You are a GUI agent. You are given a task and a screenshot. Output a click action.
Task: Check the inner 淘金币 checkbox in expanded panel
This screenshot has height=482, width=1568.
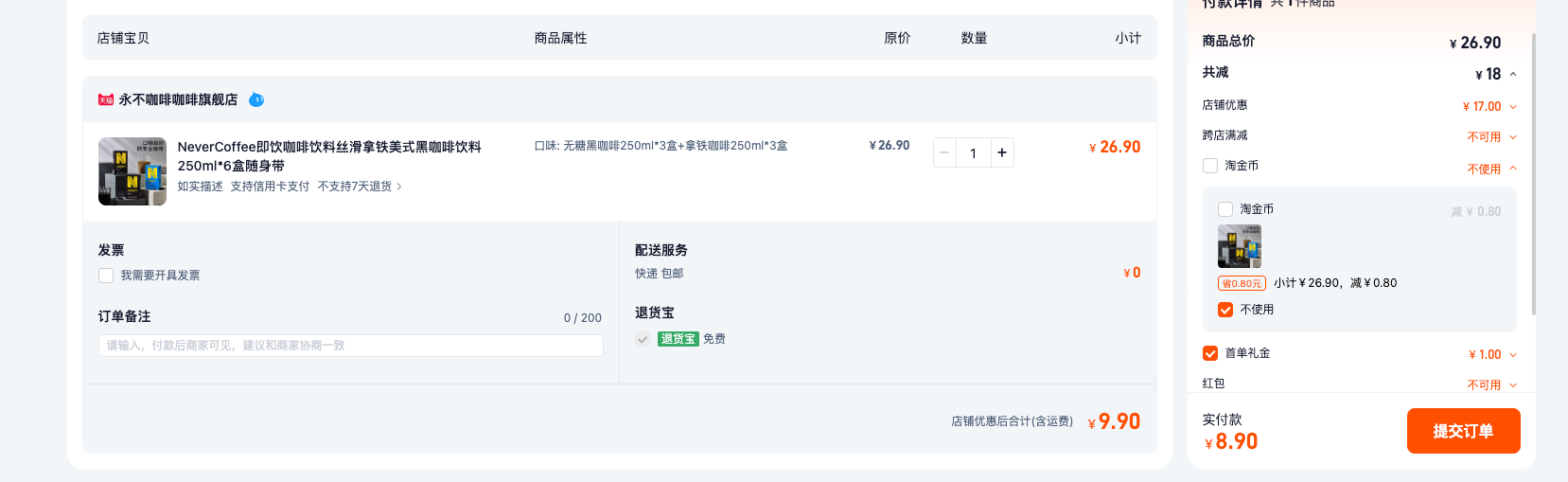pyautogui.click(x=1225, y=209)
